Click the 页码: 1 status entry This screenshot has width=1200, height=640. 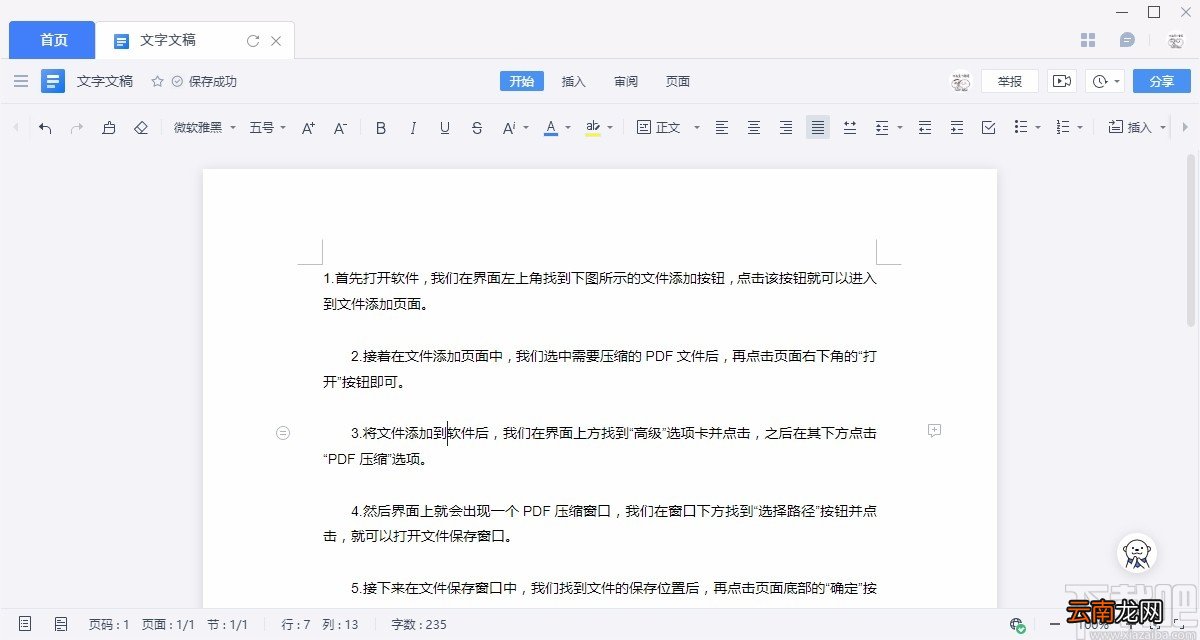(x=109, y=624)
